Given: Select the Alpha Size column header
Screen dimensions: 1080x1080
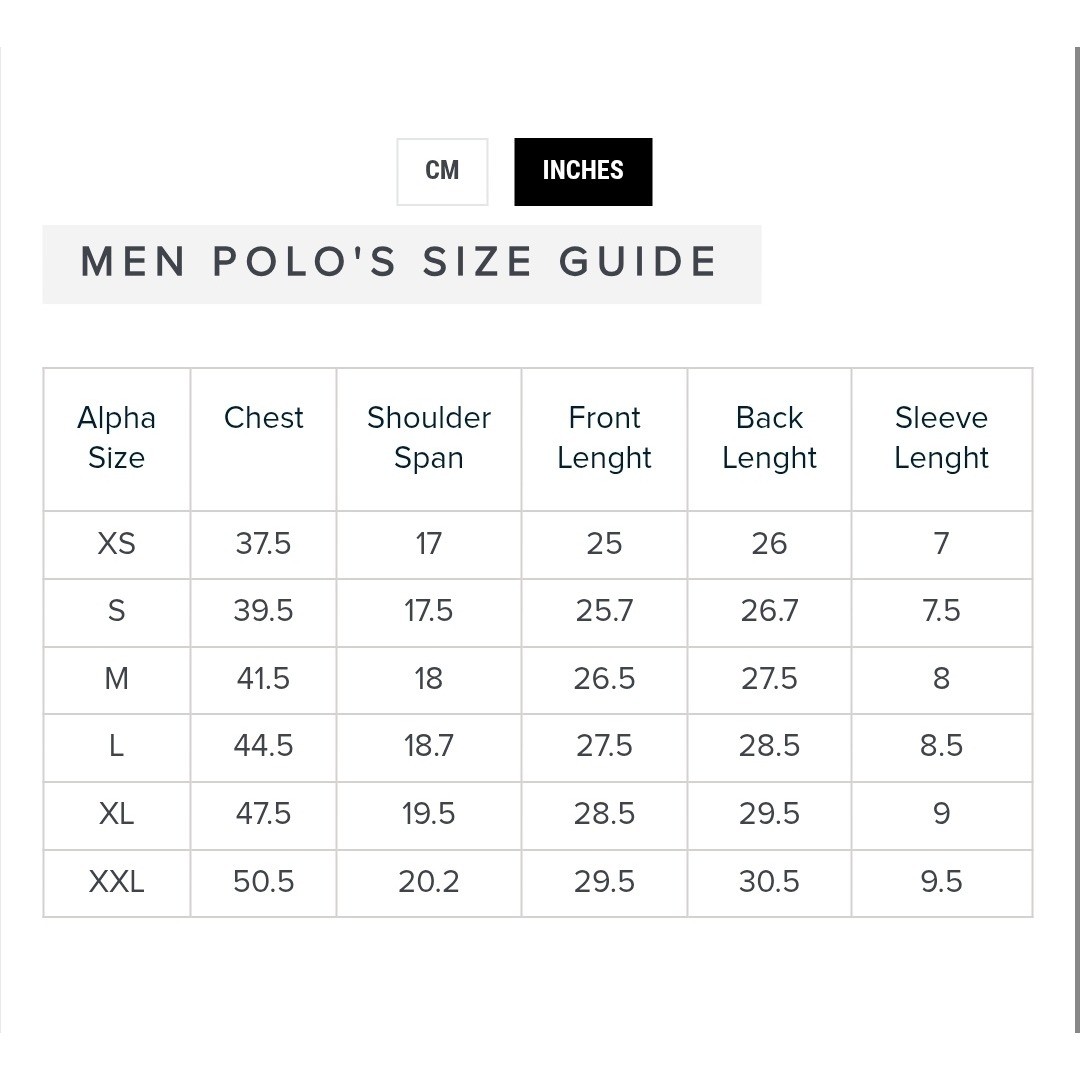Looking at the screenshot, I should pos(116,438).
